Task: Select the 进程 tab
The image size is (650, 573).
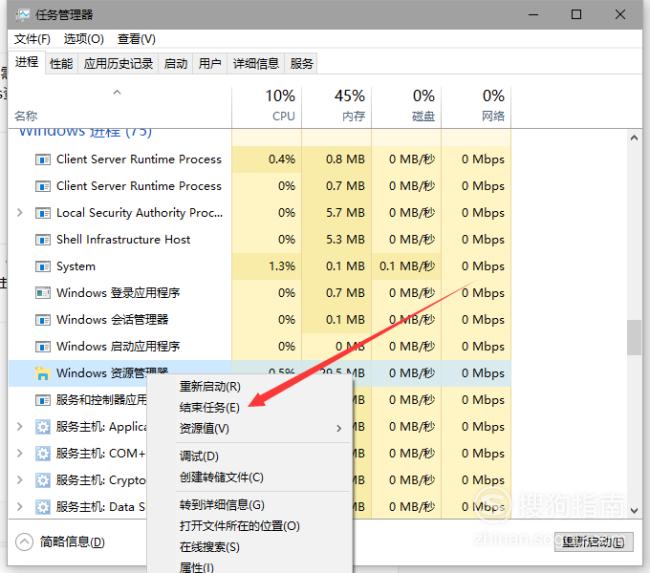Action: pyautogui.click(x=27, y=62)
